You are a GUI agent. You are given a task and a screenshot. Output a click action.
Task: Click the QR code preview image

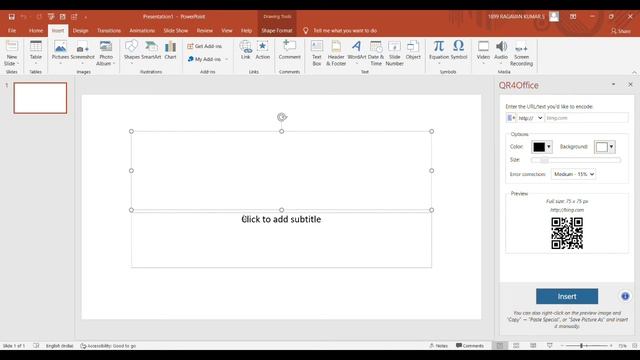567,233
